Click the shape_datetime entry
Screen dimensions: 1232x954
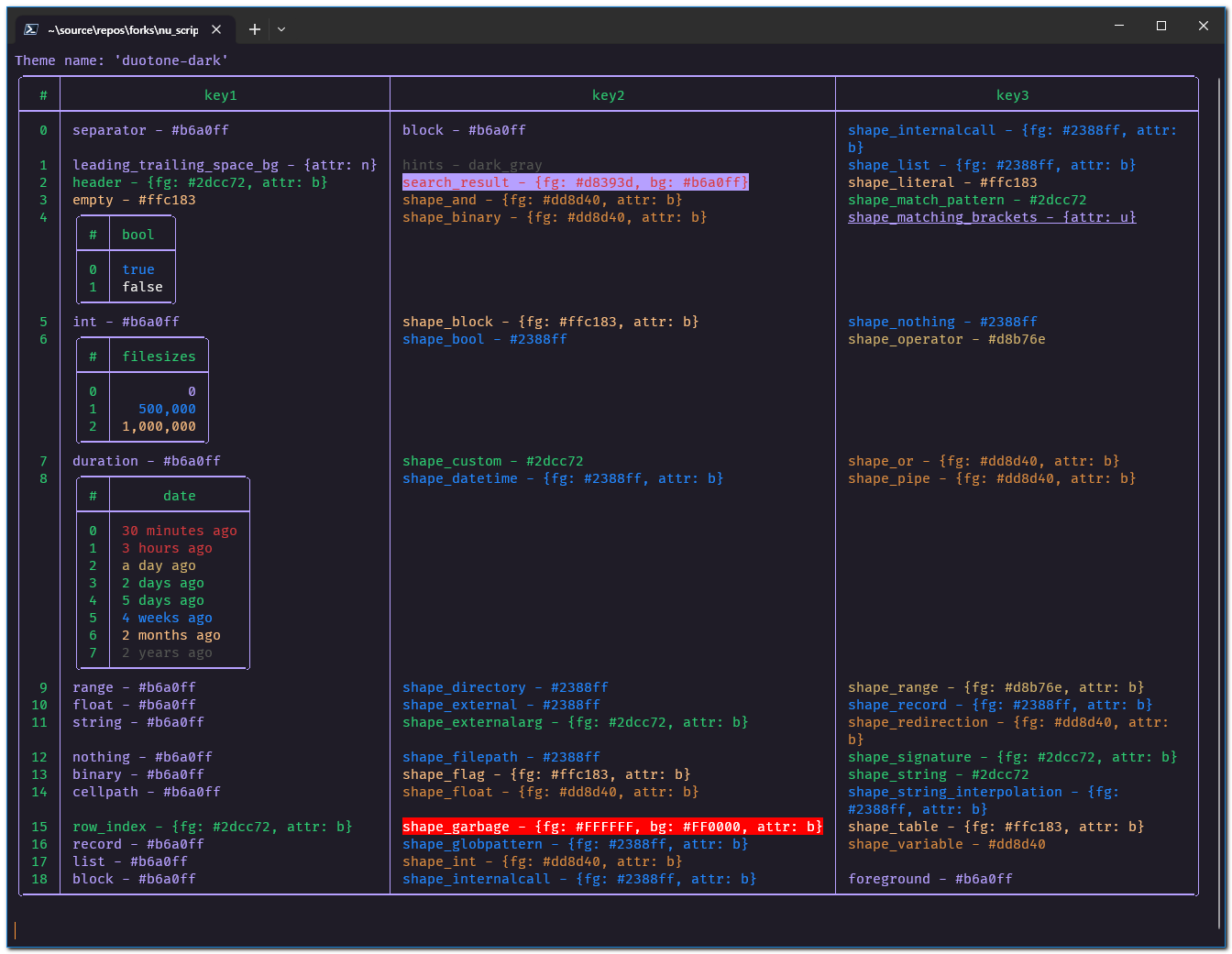pos(564,478)
